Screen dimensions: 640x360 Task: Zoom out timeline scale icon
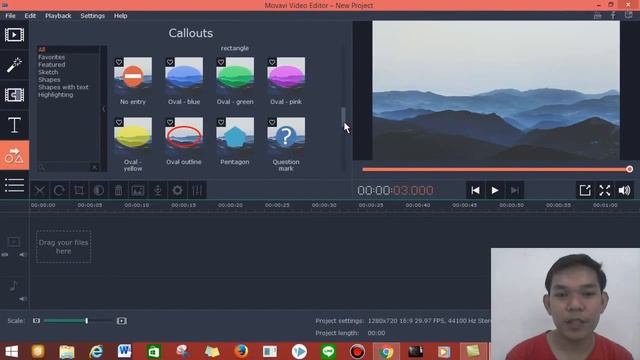coord(36,321)
